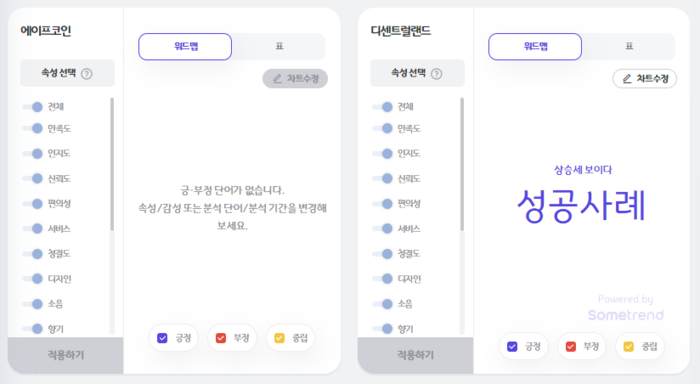The image size is (700, 384).
Task: Toggle the 디자인 switch in 디센트럴랜드 panel
Action: tap(383, 279)
